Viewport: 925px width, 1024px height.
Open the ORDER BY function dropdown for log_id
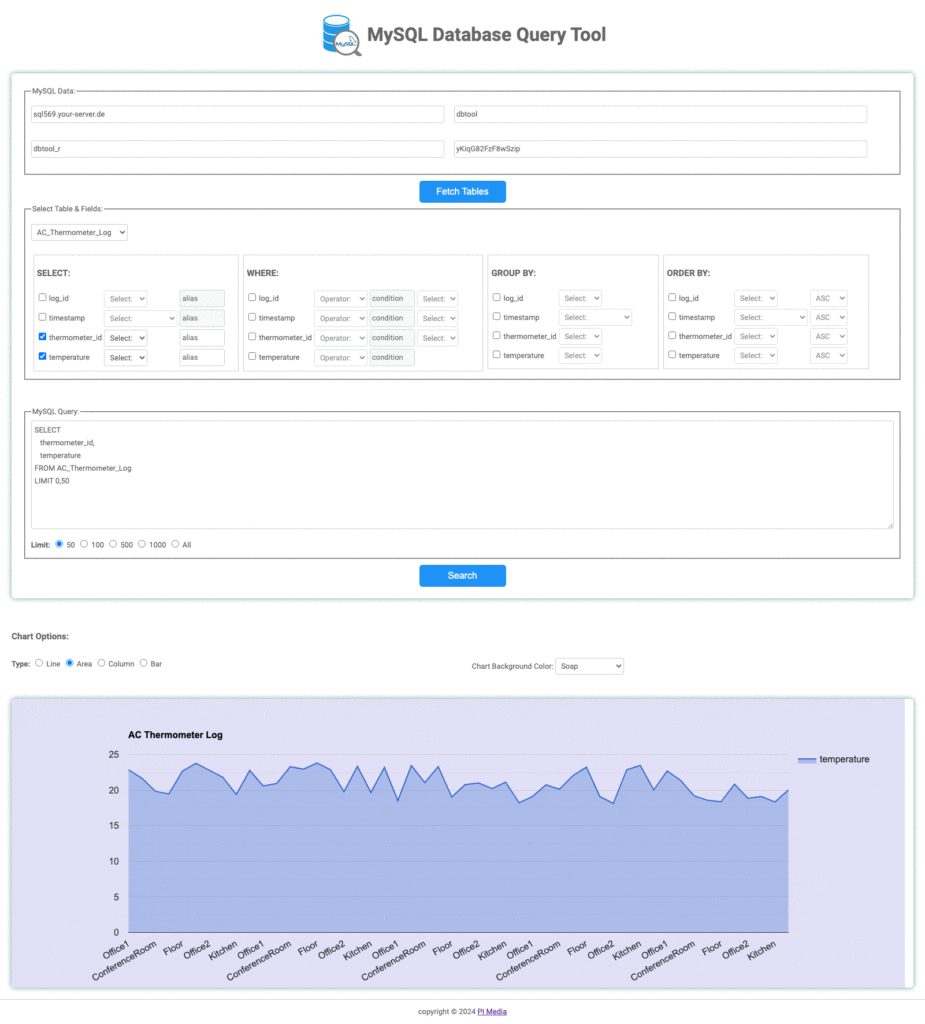[x=756, y=298]
